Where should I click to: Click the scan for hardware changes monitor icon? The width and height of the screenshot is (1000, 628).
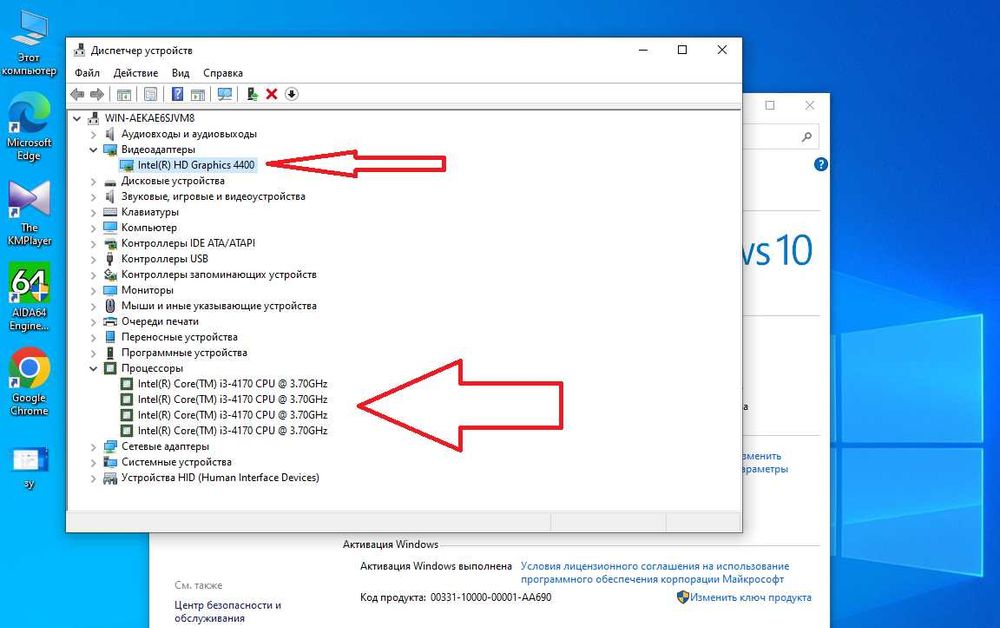click(224, 94)
